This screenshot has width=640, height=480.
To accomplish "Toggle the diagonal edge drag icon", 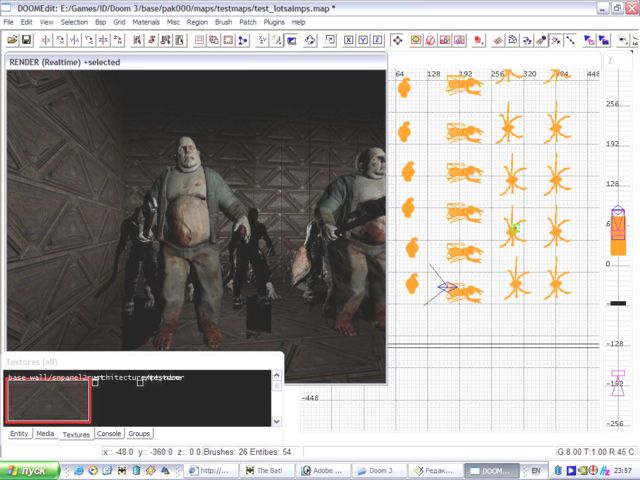I will (570, 40).
